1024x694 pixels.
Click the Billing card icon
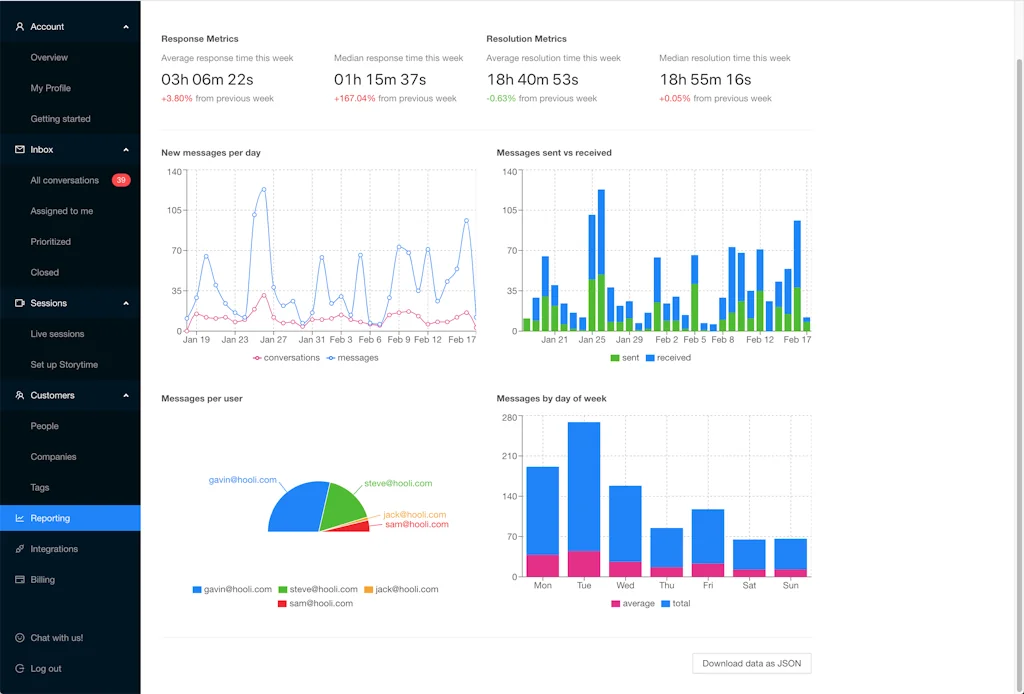pyautogui.click(x=20, y=580)
